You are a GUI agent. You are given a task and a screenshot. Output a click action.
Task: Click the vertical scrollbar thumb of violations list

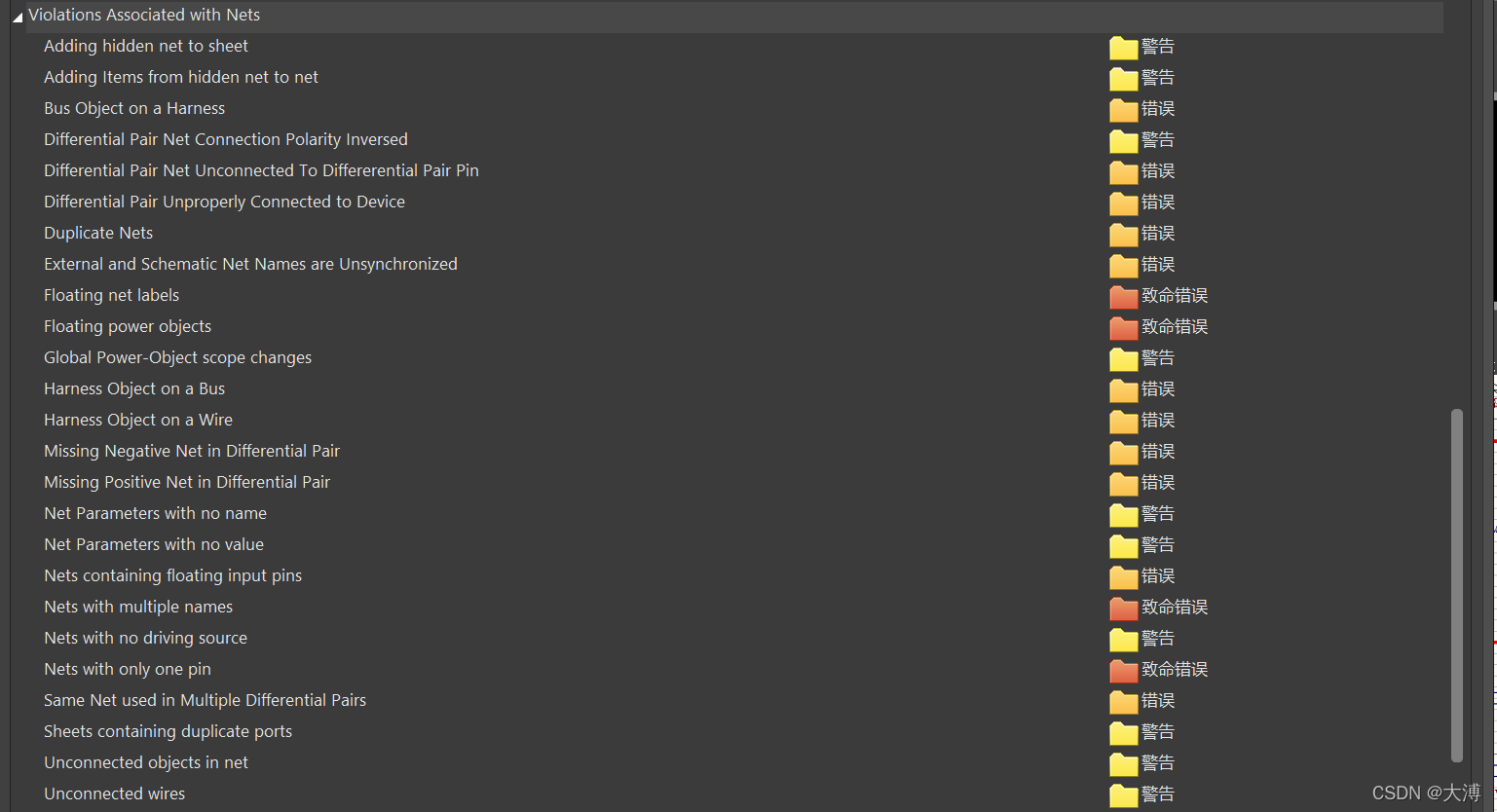[1457, 585]
